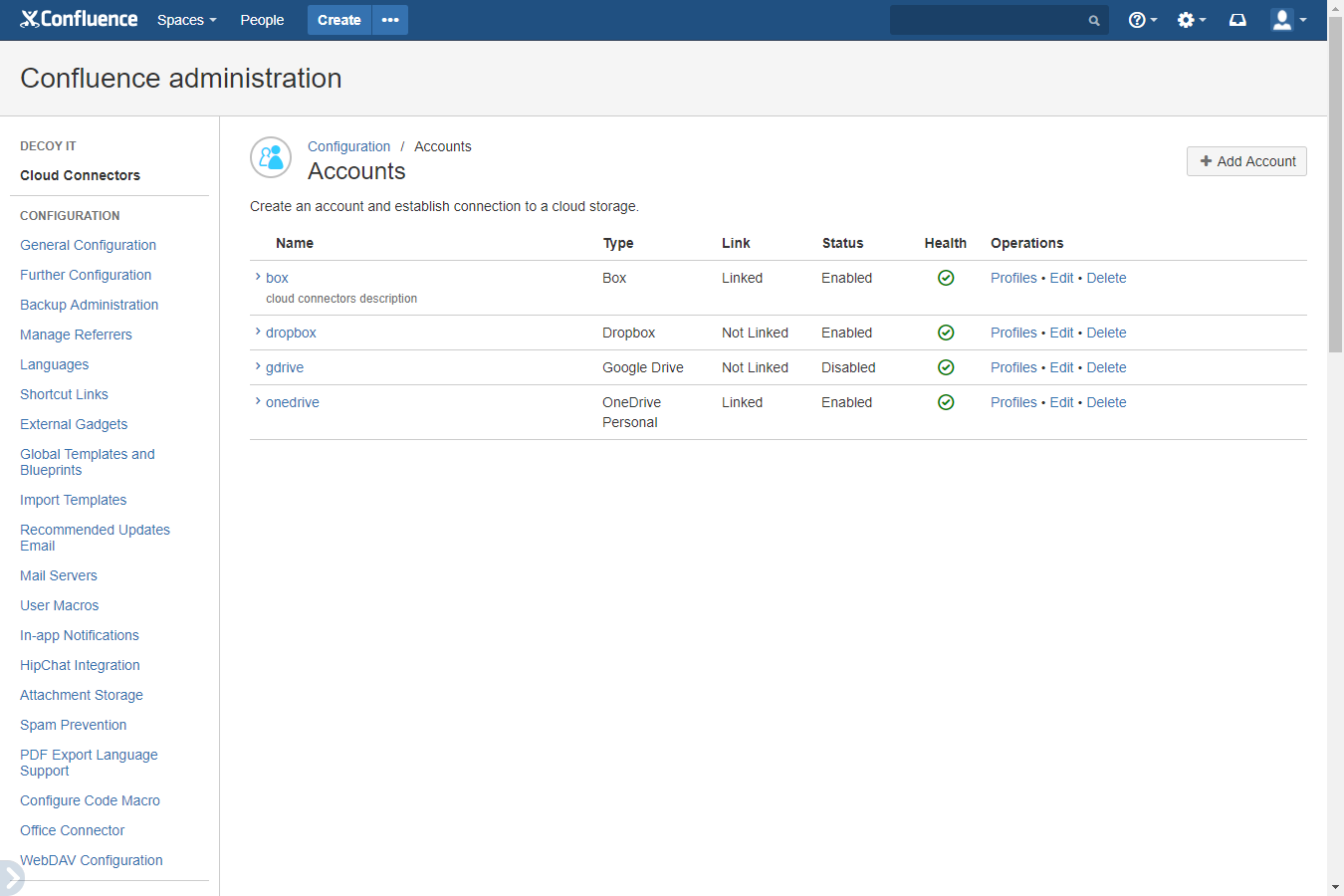The height and width of the screenshot is (896, 1344).
Task: Open Profiles for the onedrive account
Action: (1013, 402)
